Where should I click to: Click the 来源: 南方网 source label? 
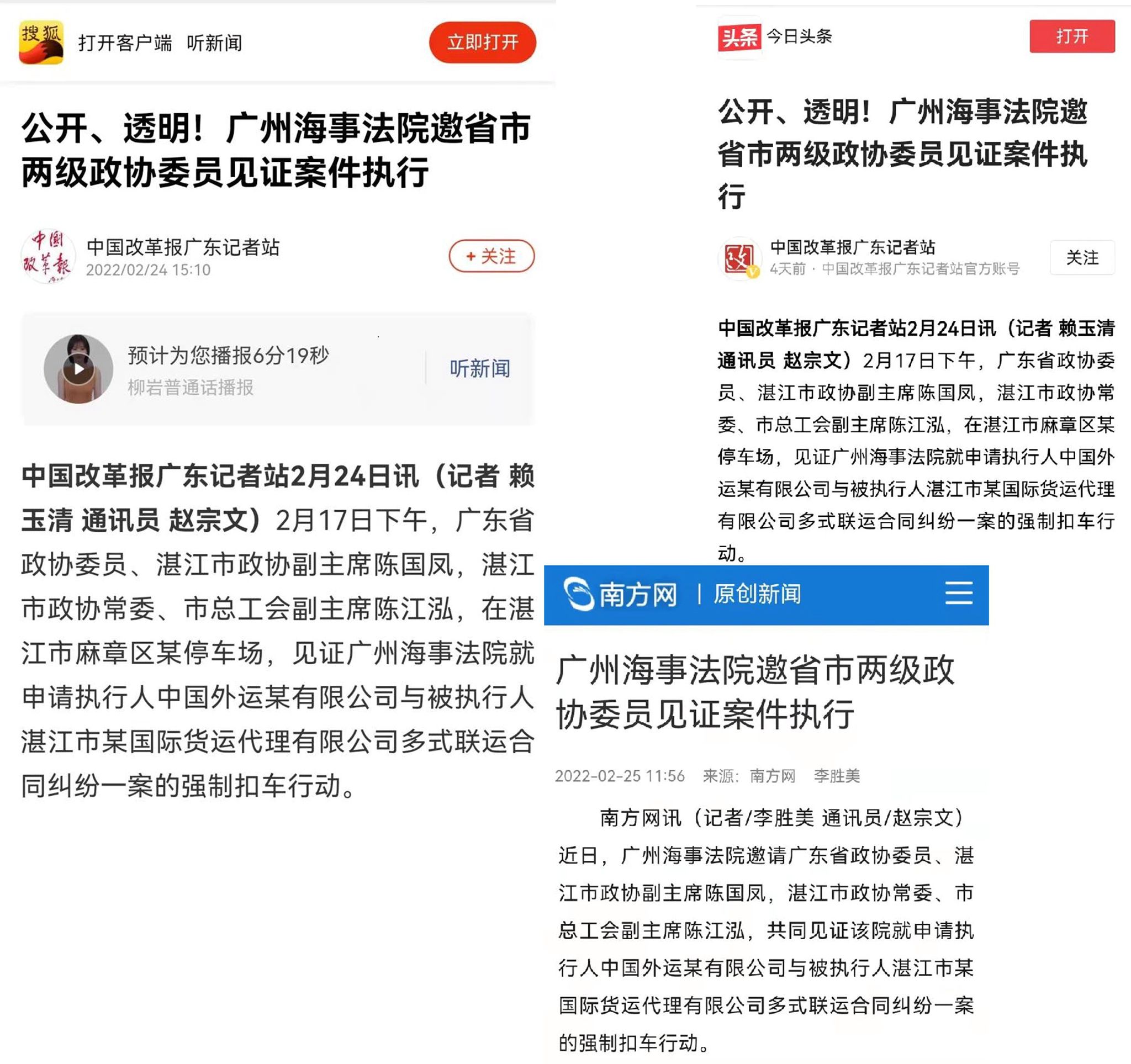(749, 776)
